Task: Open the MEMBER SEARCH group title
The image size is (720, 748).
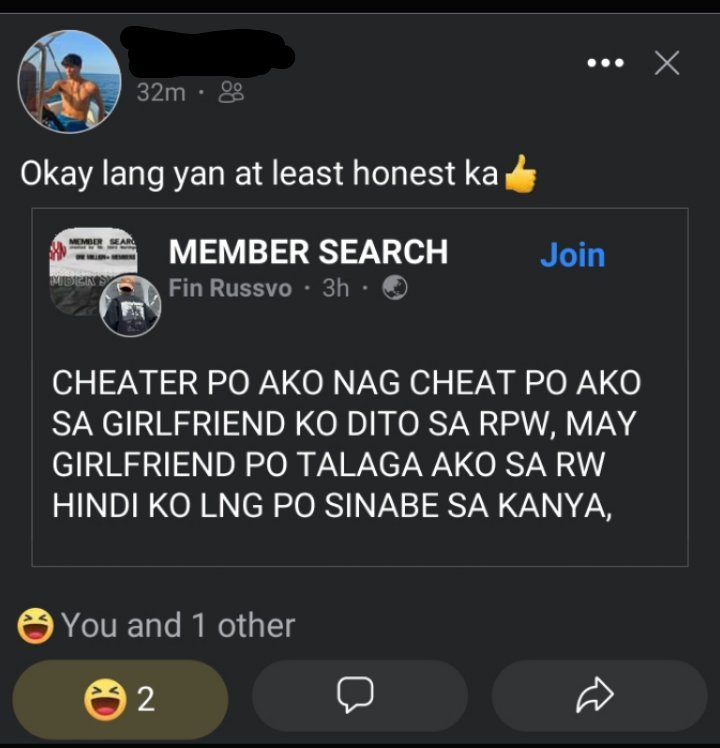Action: click(x=308, y=252)
